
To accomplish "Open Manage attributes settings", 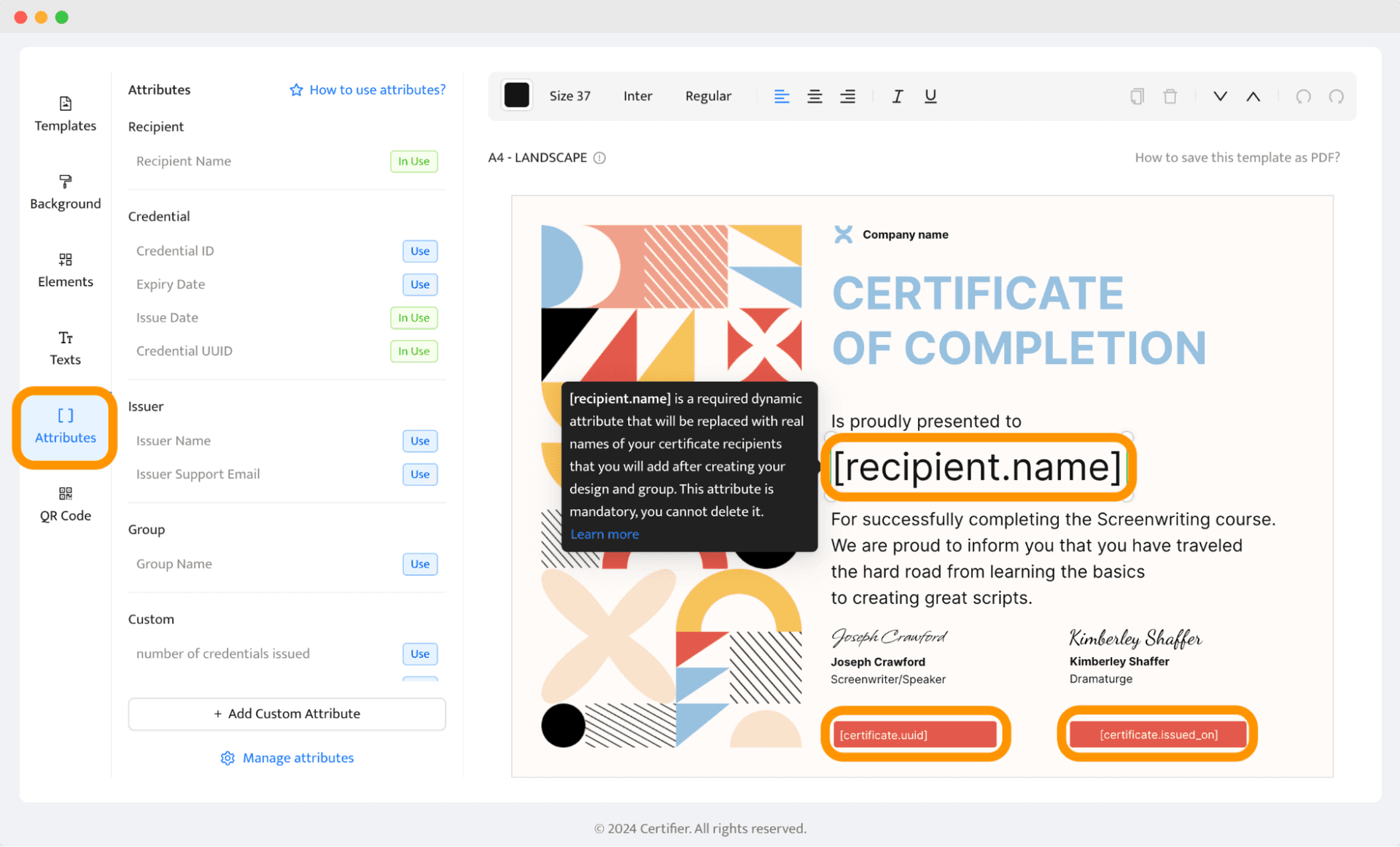I will tap(287, 757).
